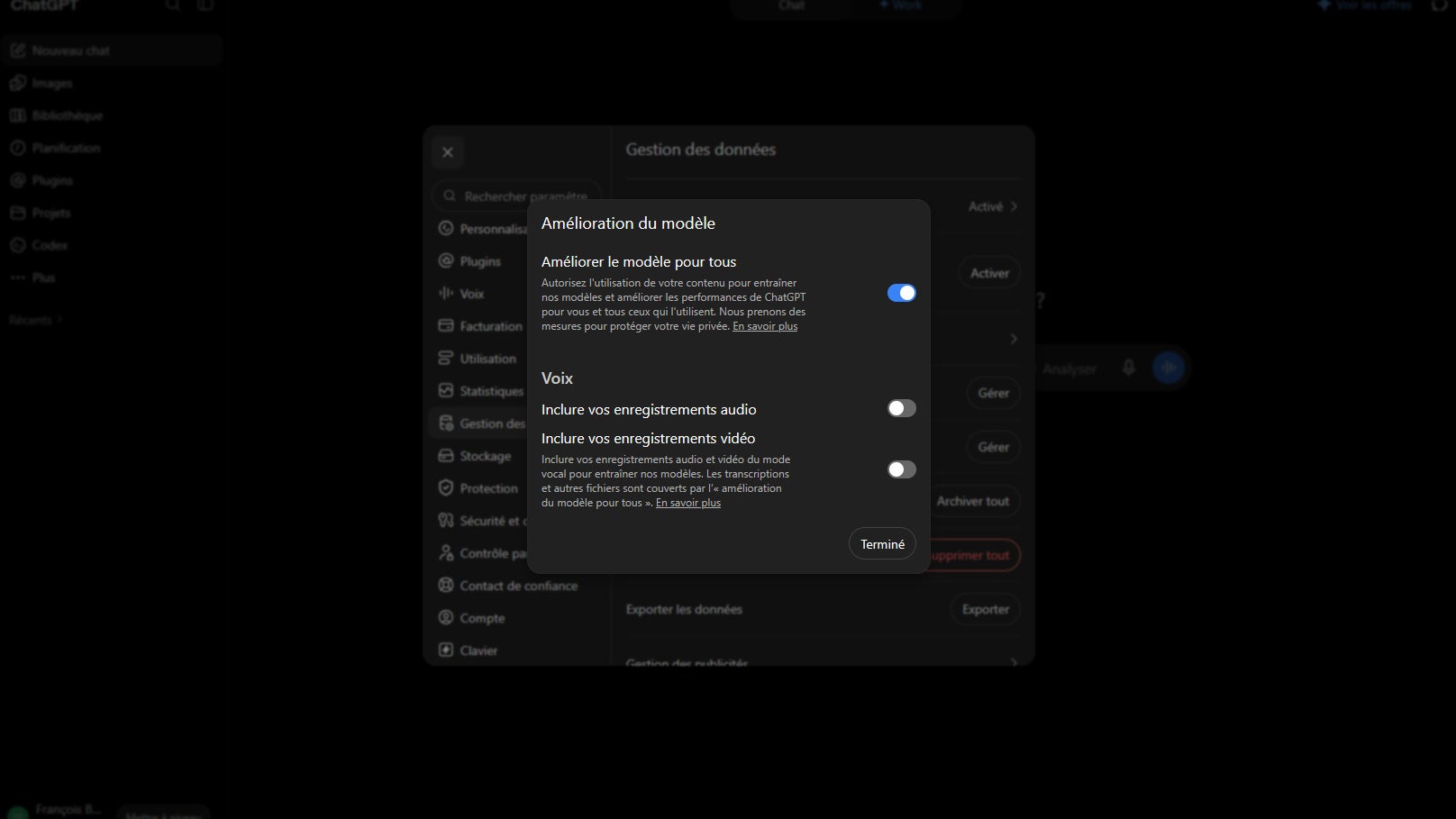1456x819 pixels.
Task: Expand the Gestion des publicités chevron
Action: (x=1014, y=662)
